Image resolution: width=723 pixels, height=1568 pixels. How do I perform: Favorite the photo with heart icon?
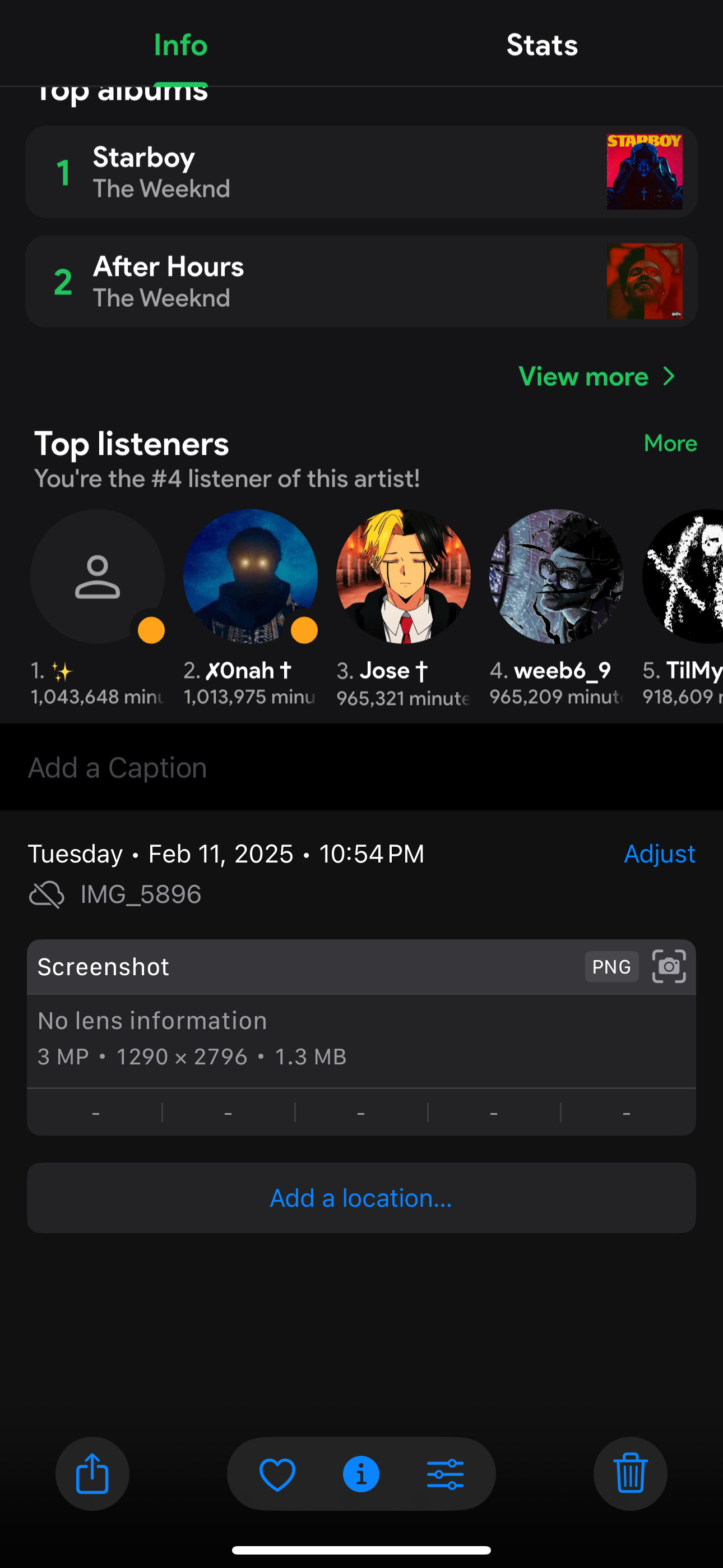click(x=277, y=1474)
